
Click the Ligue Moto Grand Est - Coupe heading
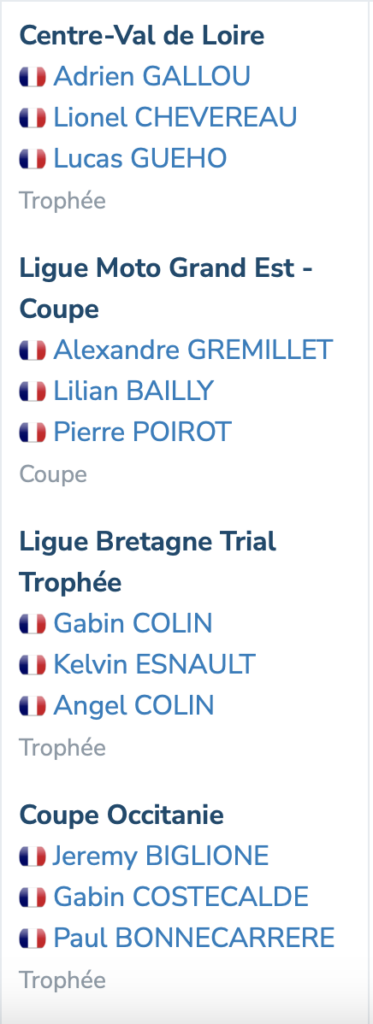click(166, 289)
